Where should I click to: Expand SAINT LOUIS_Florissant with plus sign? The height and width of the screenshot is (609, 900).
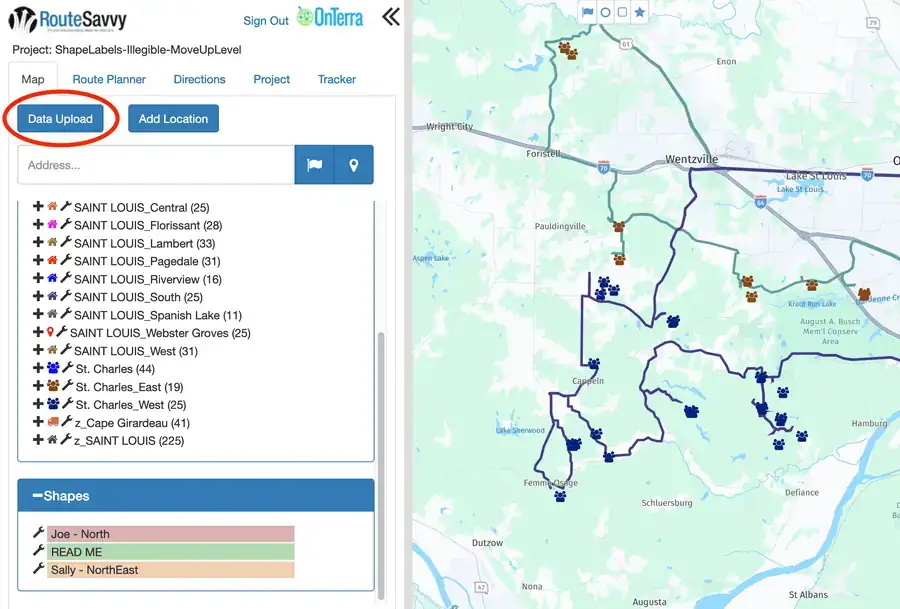(38, 224)
